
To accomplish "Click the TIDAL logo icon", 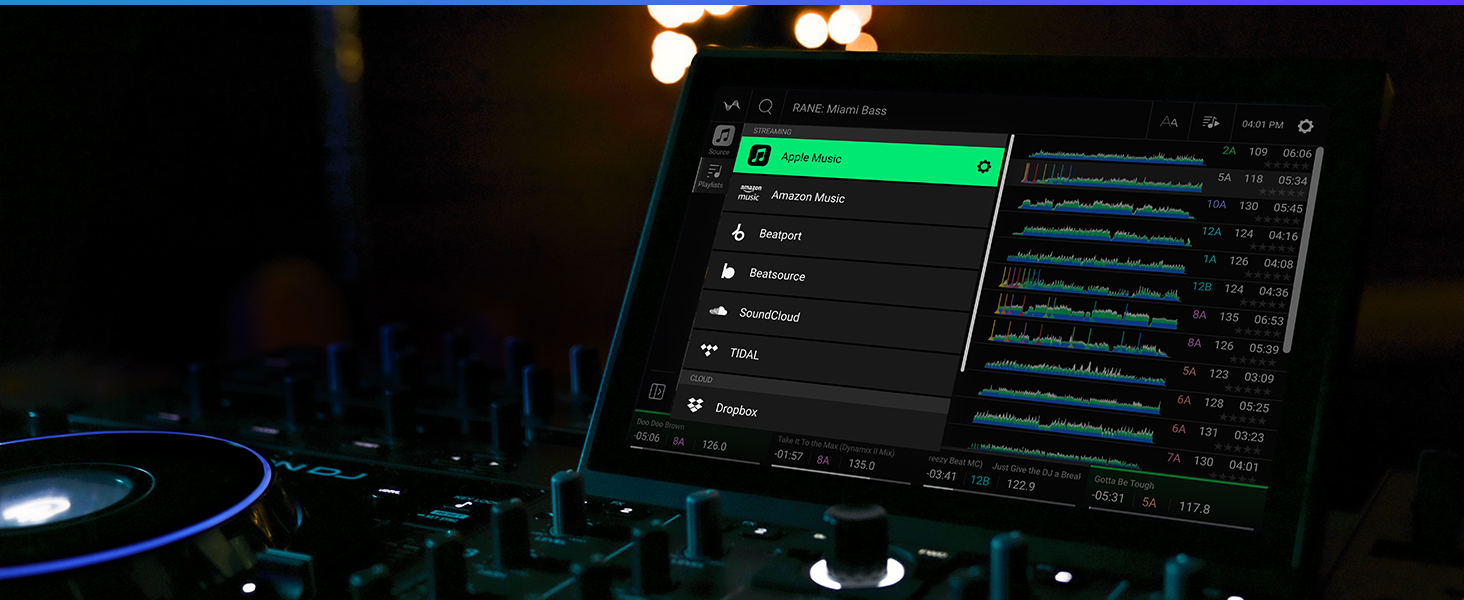I will (709, 351).
